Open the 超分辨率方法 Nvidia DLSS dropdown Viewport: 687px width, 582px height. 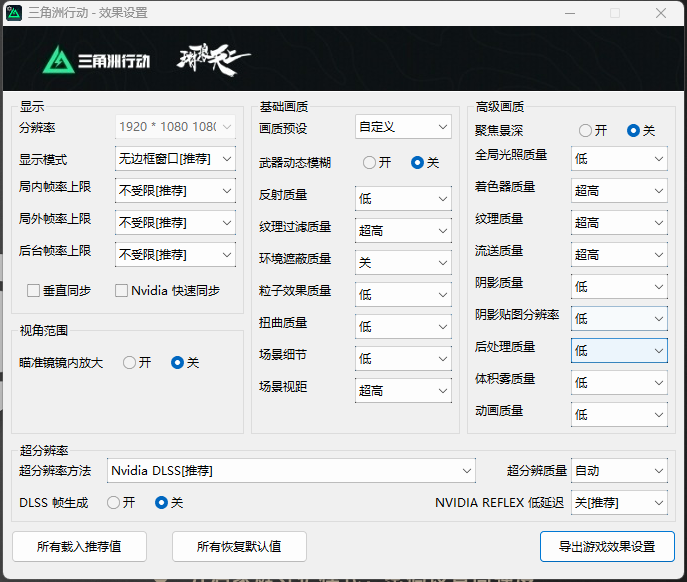click(291, 471)
